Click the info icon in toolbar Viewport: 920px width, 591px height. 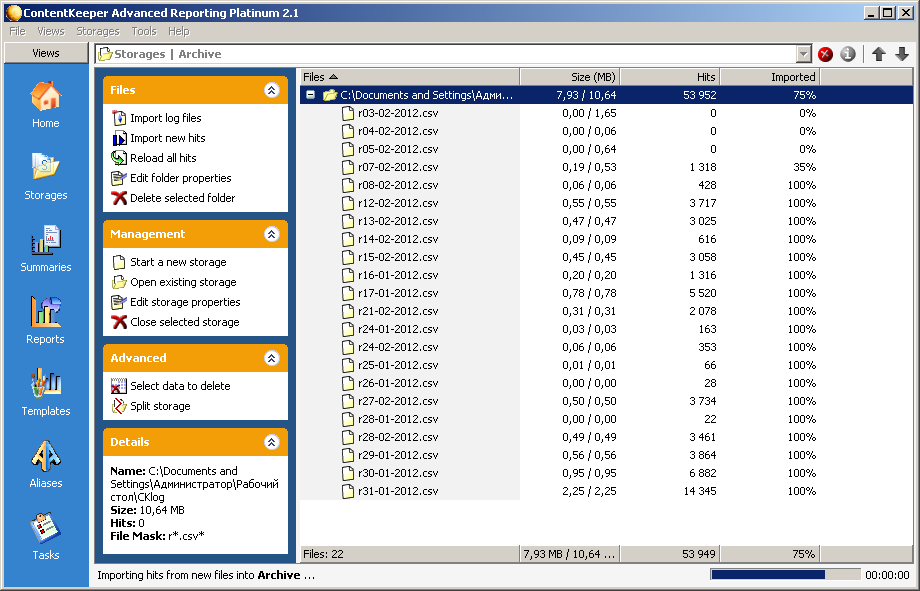click(x=848, y=54)
